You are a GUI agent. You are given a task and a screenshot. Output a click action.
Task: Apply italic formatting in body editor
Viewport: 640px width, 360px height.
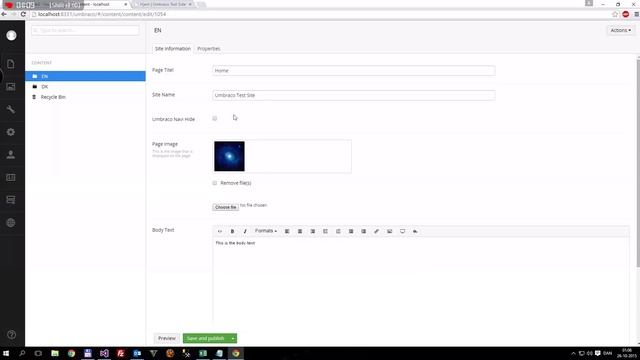tap(245, 231)
